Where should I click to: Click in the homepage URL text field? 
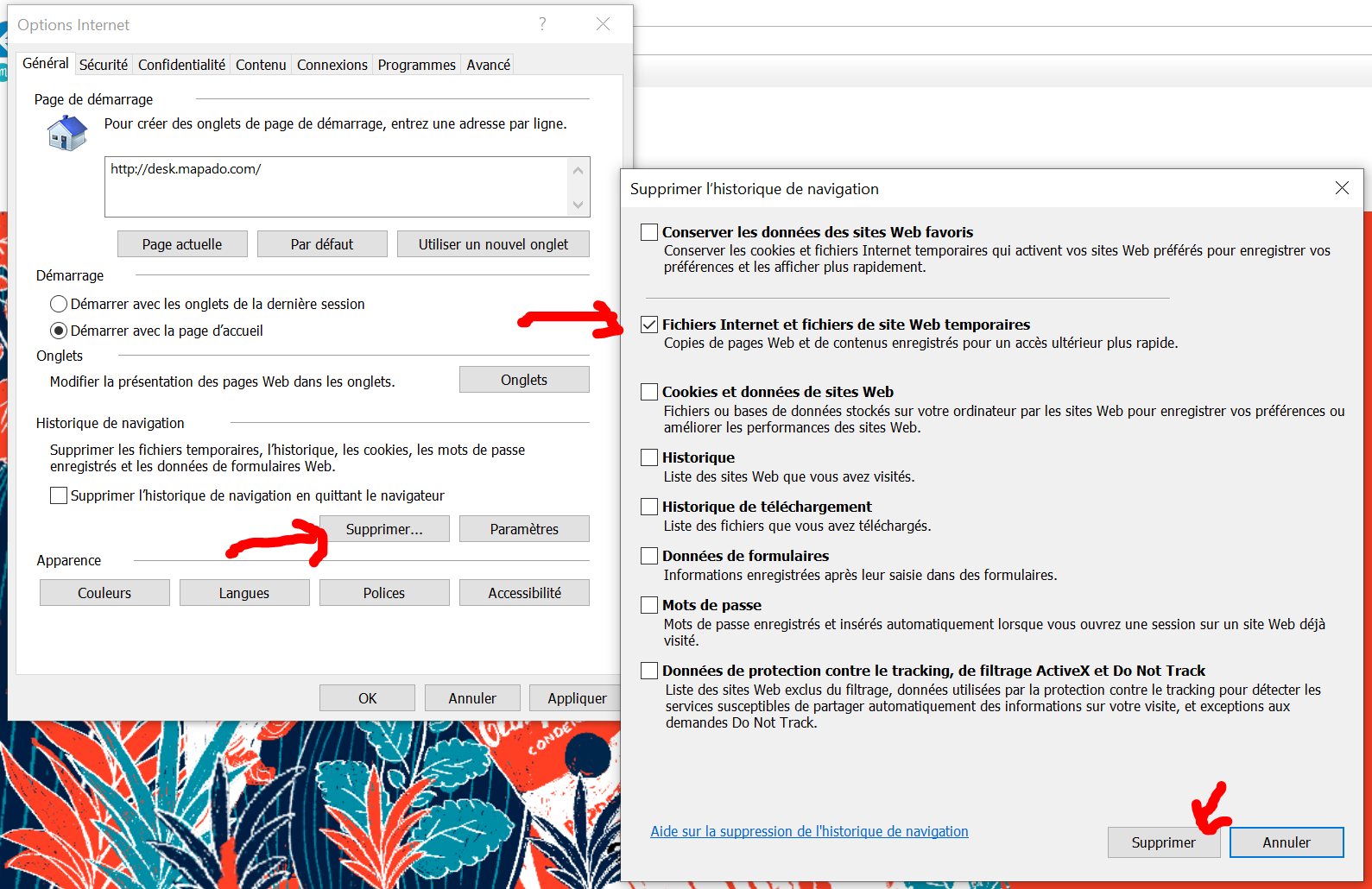(x=337, y=186)
